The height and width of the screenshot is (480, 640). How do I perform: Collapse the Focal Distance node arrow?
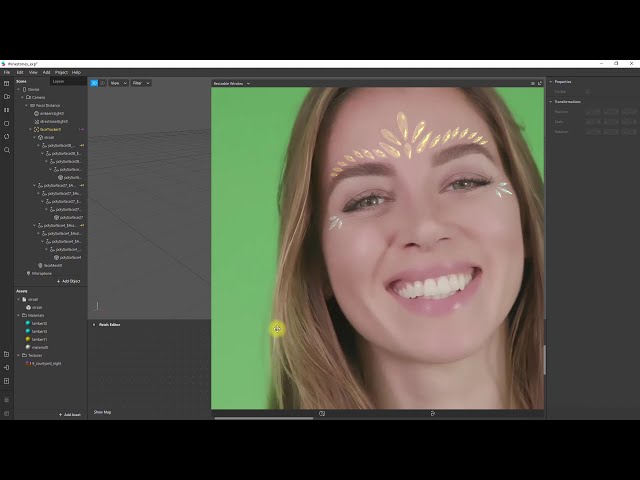click(27, 105)
